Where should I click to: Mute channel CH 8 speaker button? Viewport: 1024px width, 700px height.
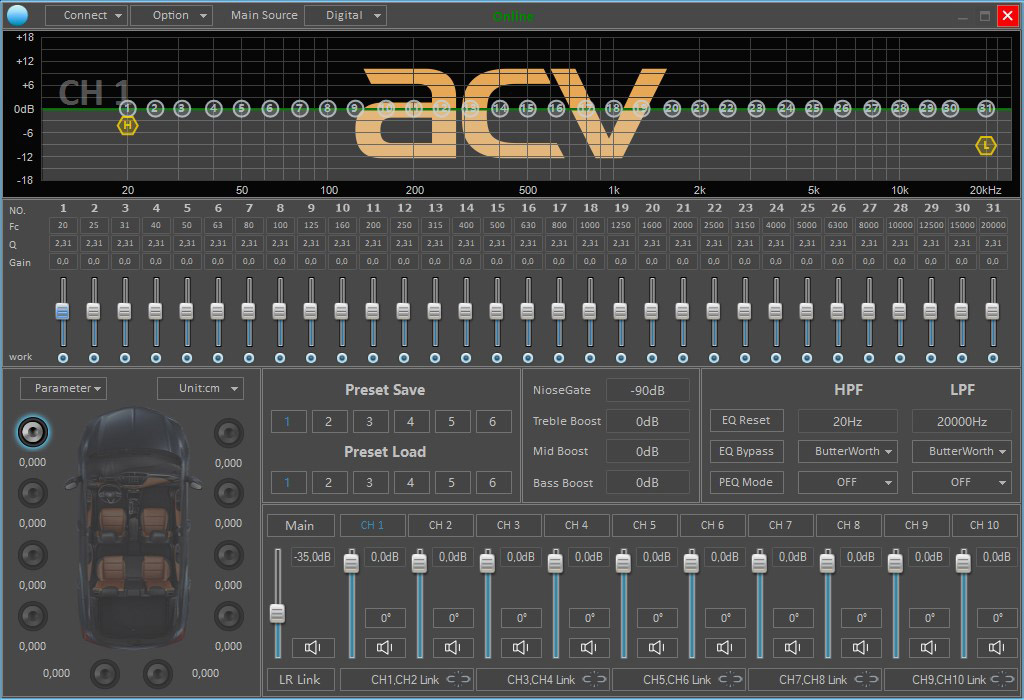point(860,647)
